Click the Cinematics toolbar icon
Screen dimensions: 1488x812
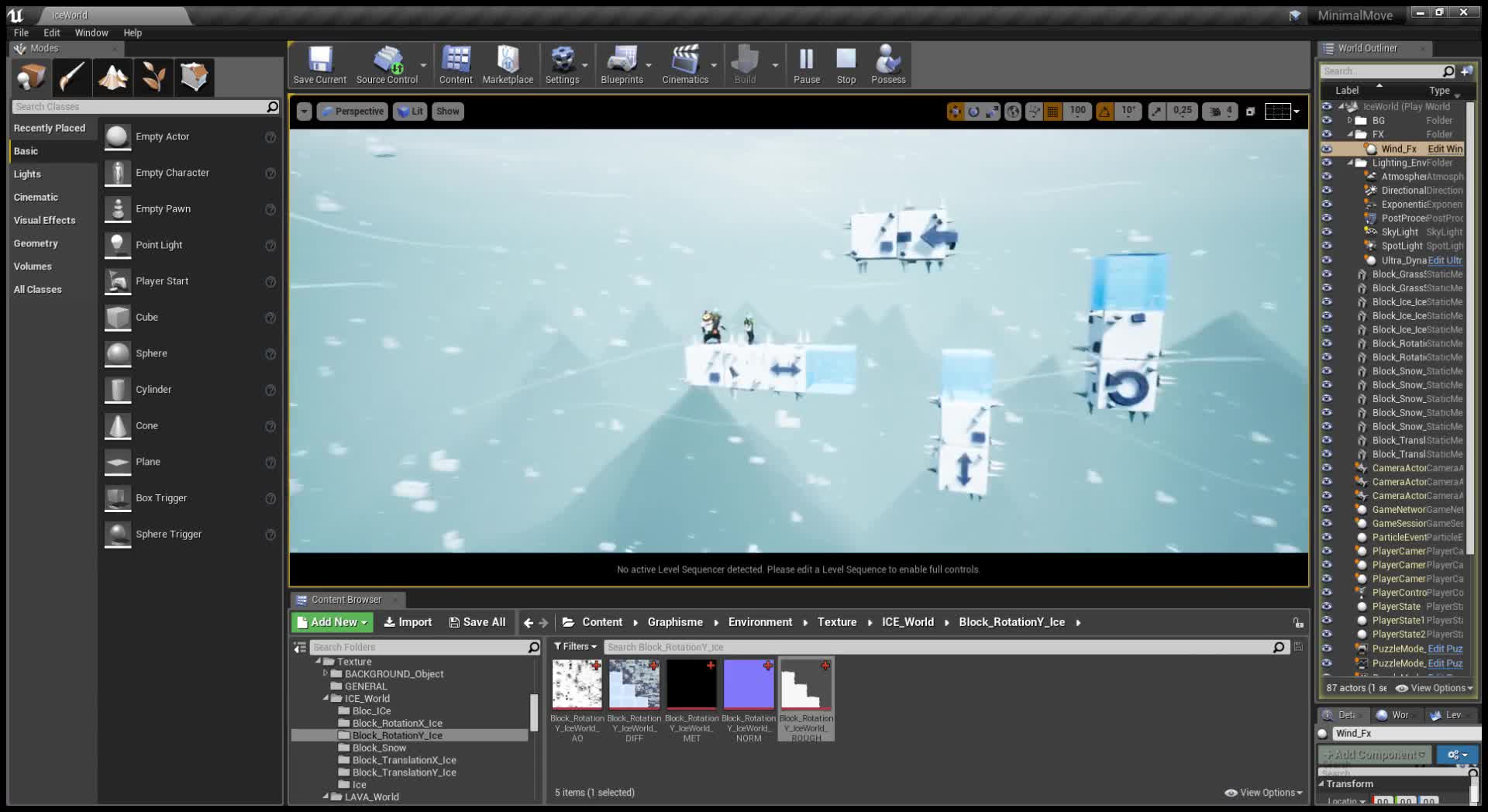[685, 65]
